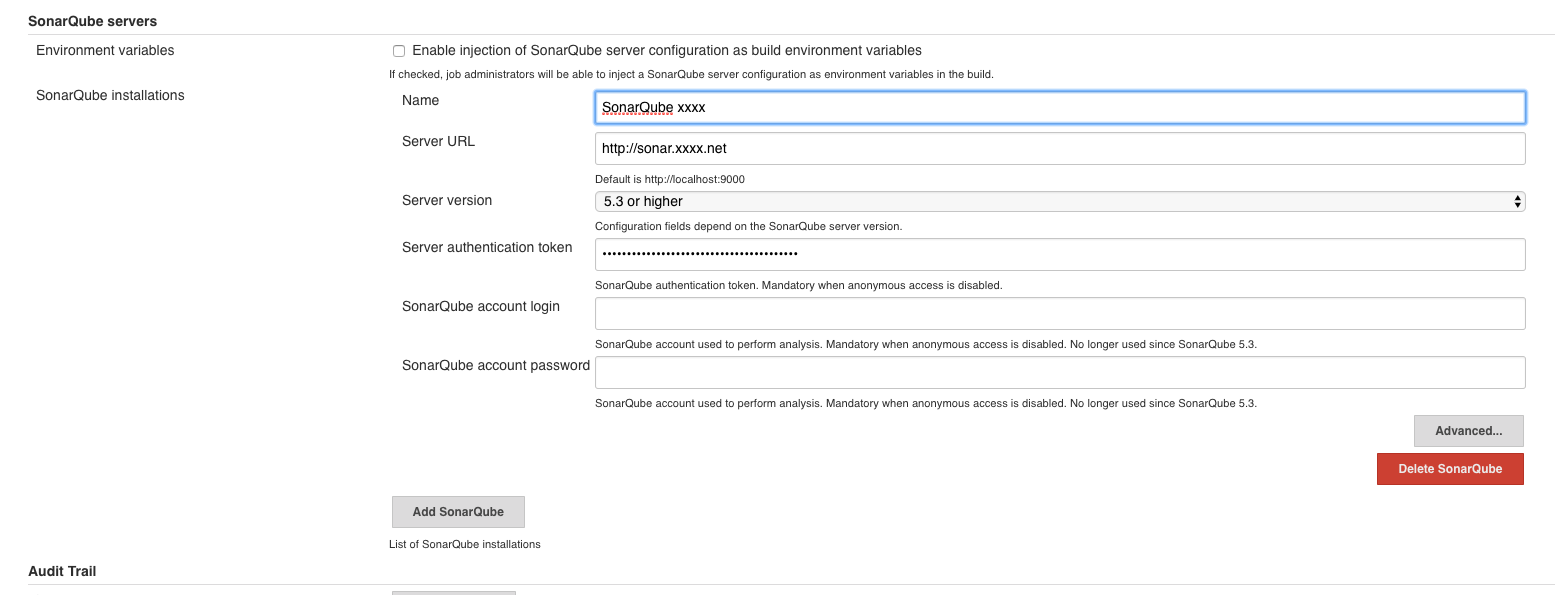Click the 'SonarQube installations' label

coord(110,96)
